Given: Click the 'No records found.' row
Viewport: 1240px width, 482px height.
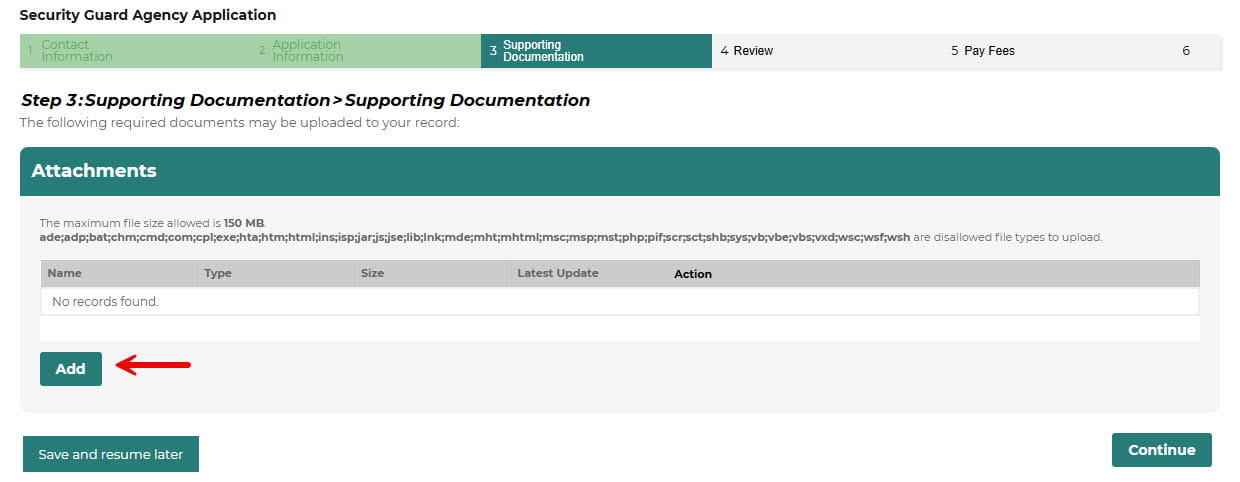Looking at the screenshot, I should 619,301.
